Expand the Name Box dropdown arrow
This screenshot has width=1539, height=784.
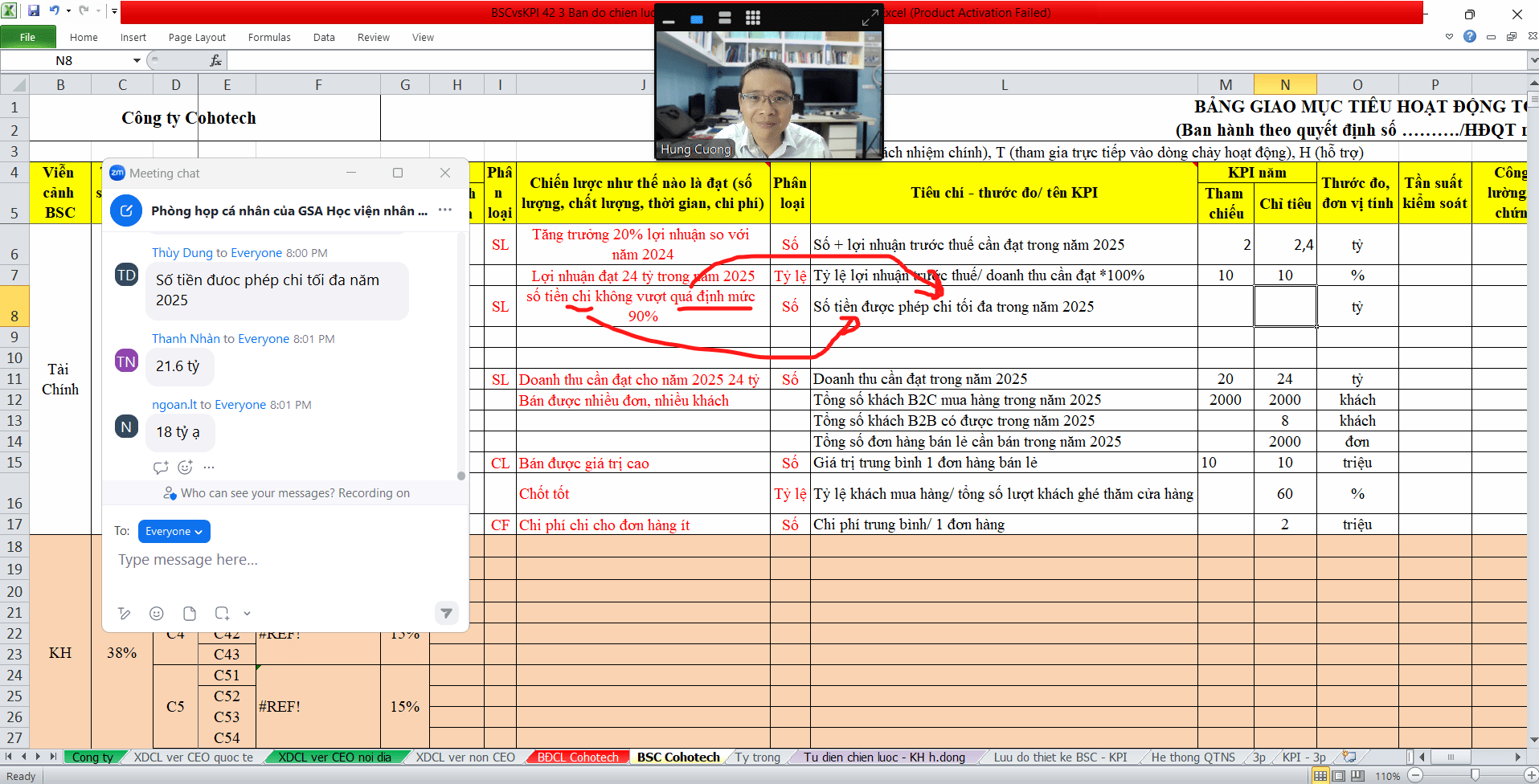(x=137, y=60)
